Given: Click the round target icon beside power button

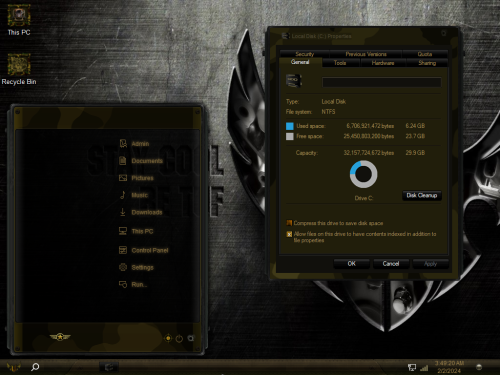Looking at the screenshot, I should pos(168,338).
